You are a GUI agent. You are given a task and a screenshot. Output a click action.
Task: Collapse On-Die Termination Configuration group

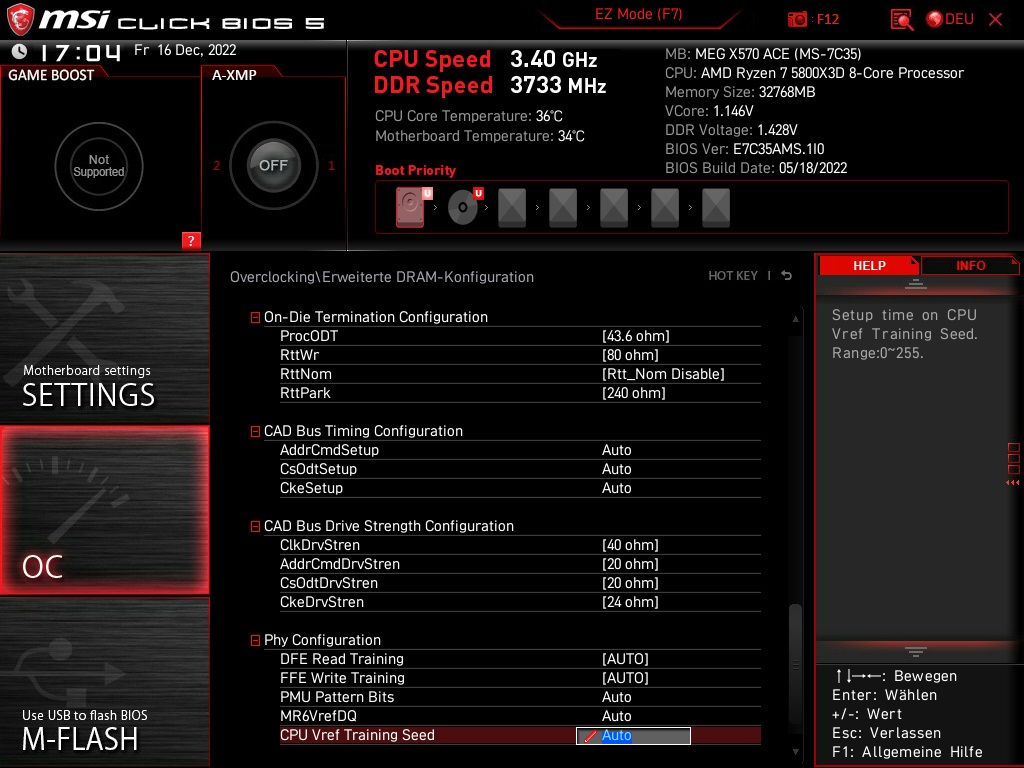255,317
